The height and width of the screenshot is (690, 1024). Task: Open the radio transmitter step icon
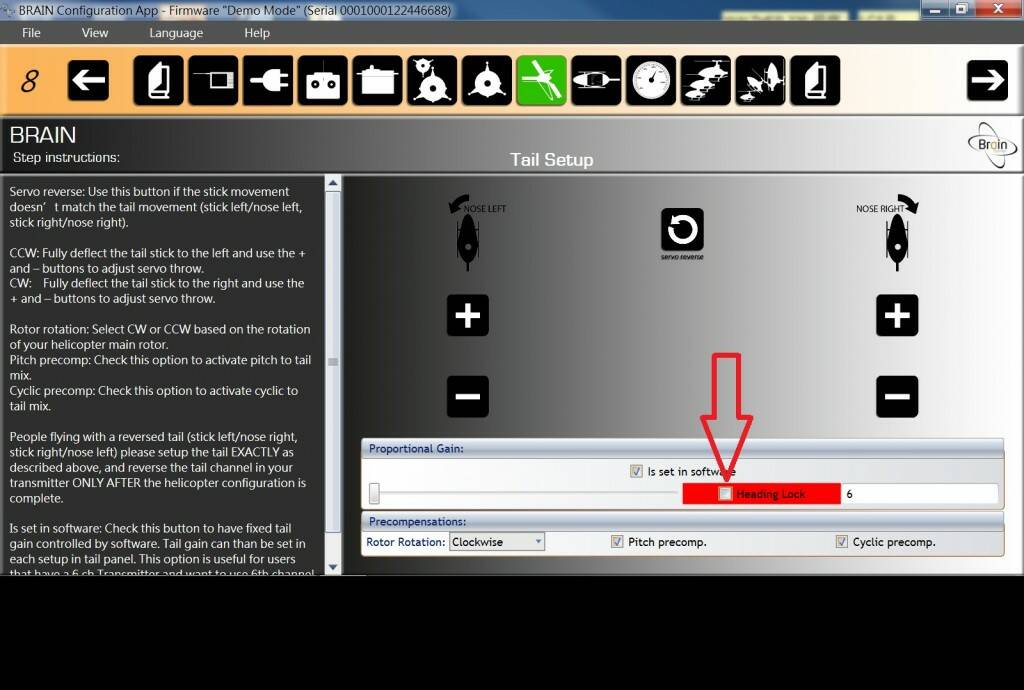pos(323,80)
